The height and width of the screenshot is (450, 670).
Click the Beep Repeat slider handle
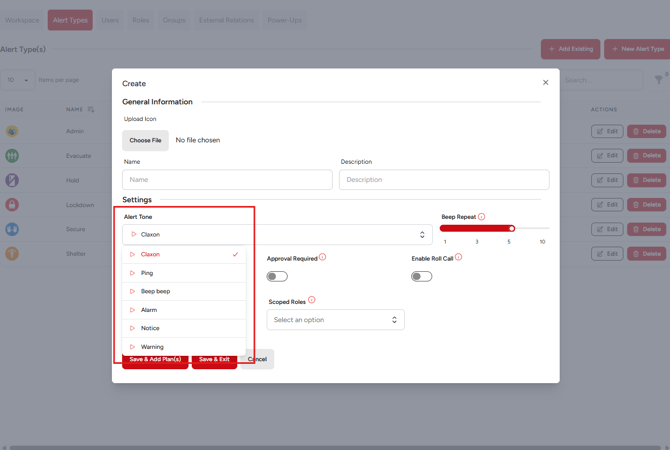click(x=511, y=228)
